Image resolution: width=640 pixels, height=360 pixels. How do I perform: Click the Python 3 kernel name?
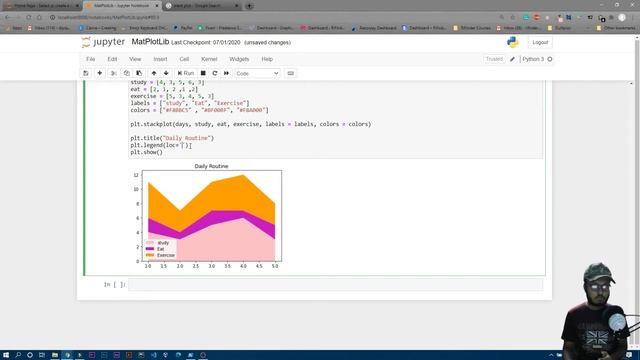(533, 59)
